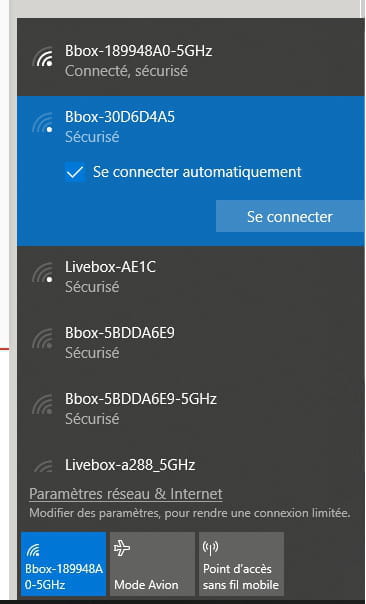
Task: Click the mobile hotspot antenna icon
Action: (x=210, y=548)
